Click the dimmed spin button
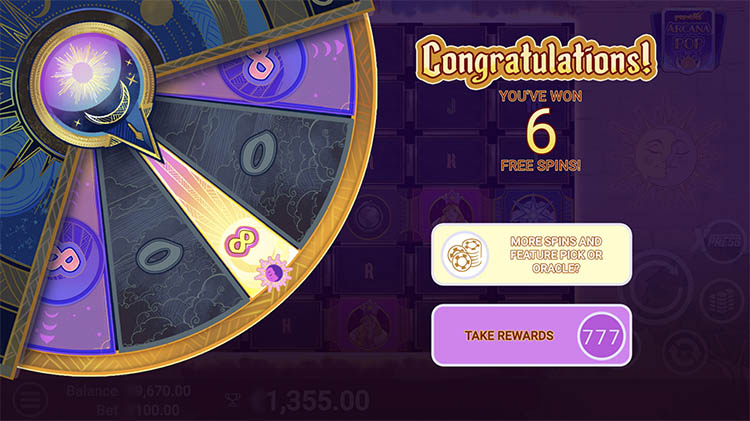Viewport: 750px width, 421px height. 659,289
